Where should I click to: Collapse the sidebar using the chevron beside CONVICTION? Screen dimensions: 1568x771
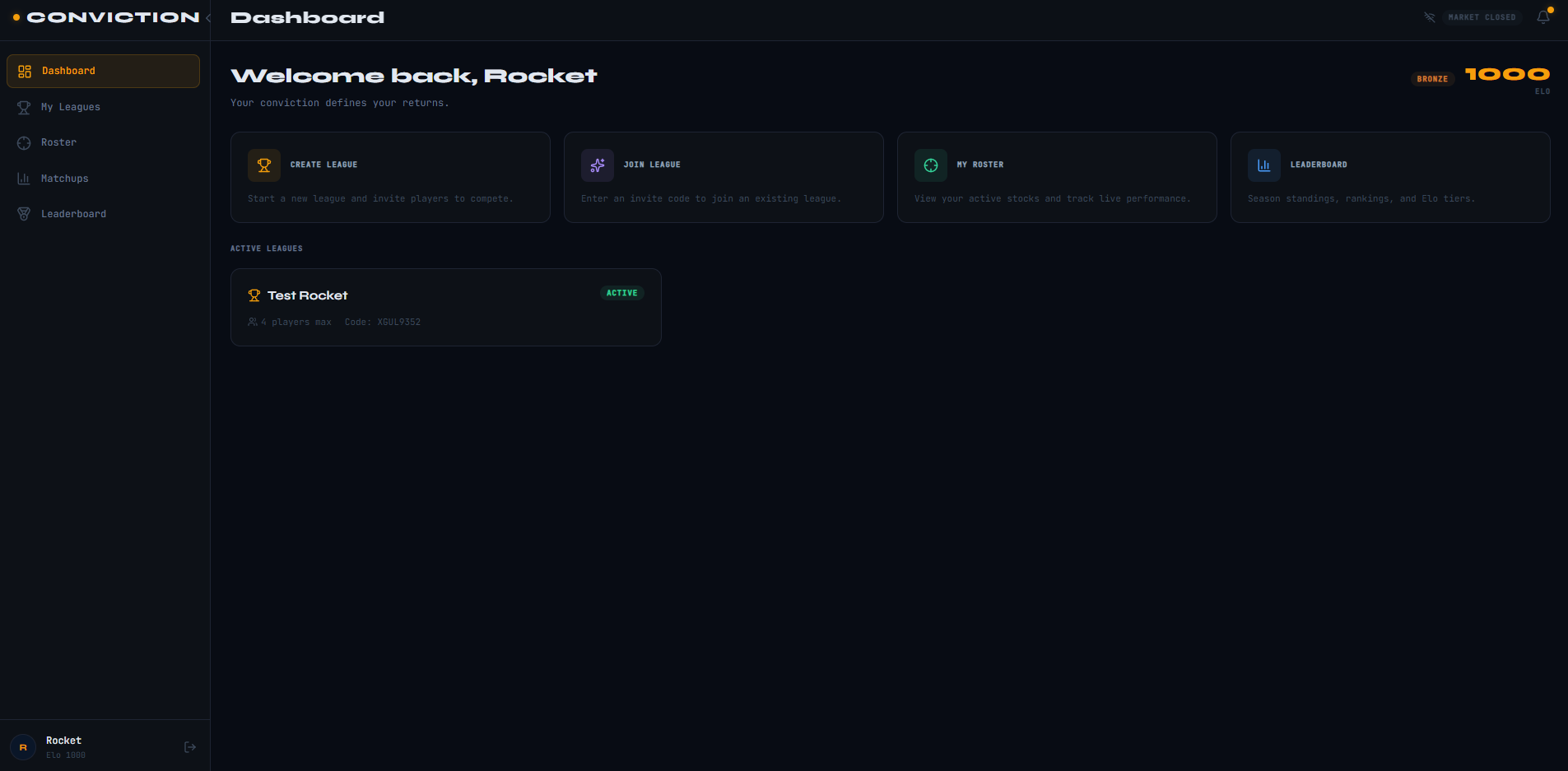pyautogui.click(x=208, y=16)
